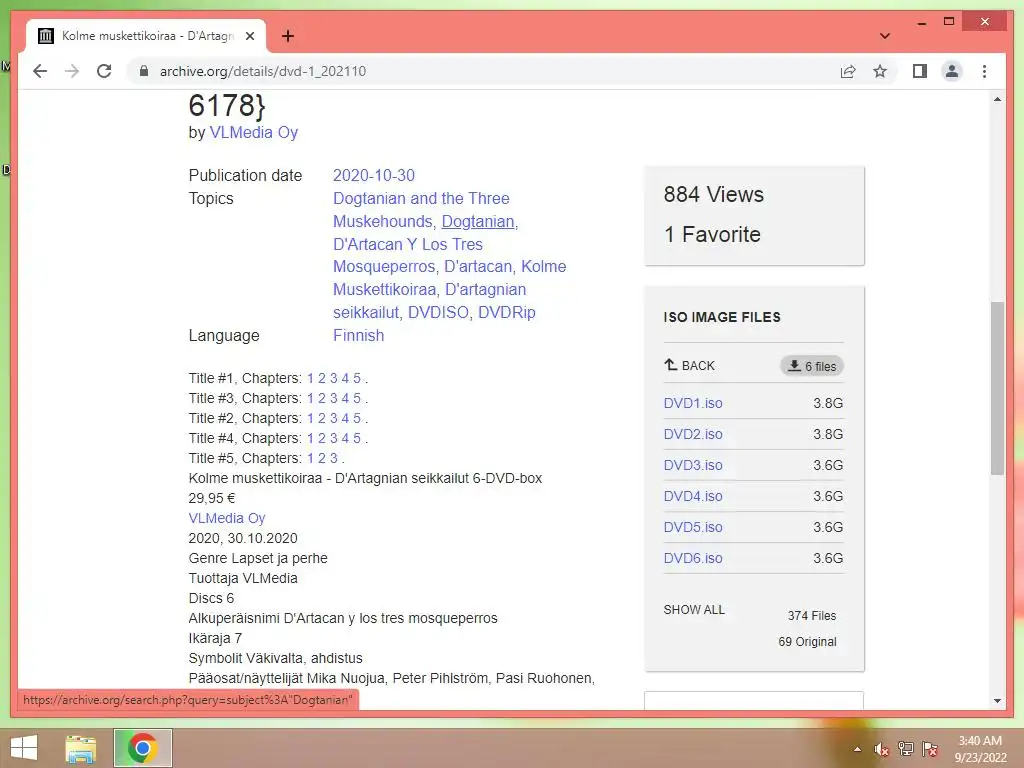Open the 374 Files link
The height and width of the screenshot is (768, 1024).
tap(812, 616)
